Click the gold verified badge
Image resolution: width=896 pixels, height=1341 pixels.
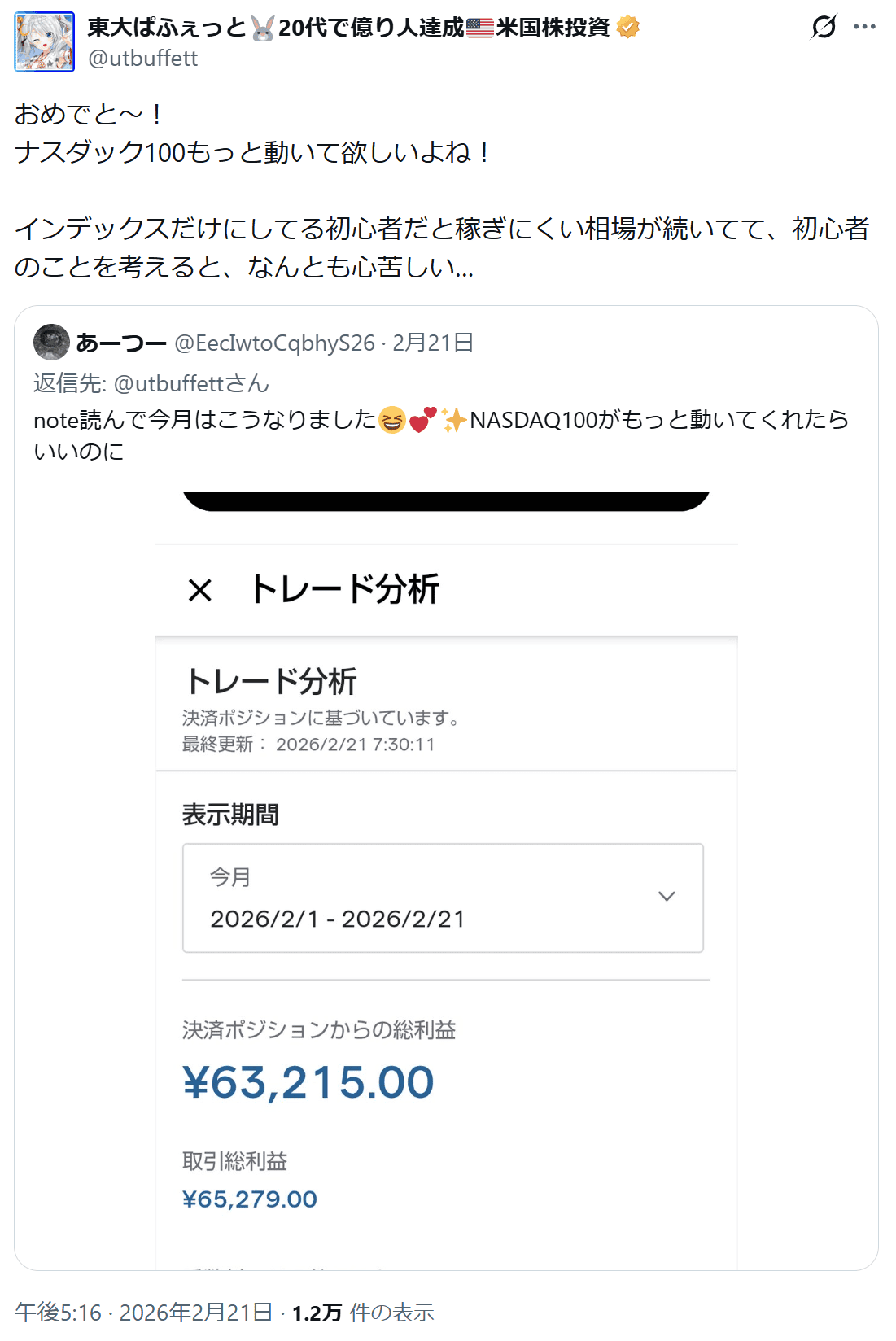tap(627, 27)
